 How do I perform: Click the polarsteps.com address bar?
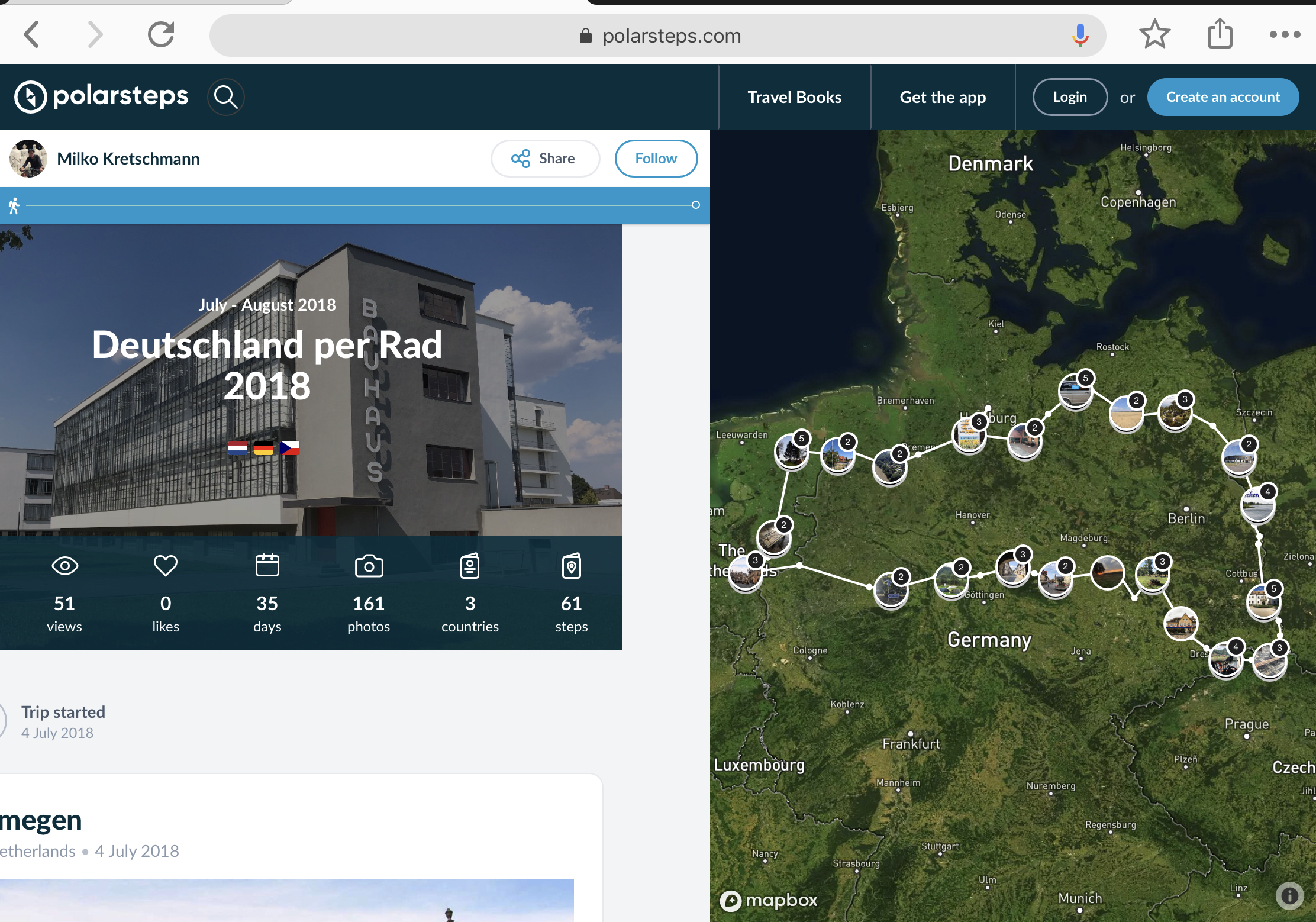[x=657, y=36]
